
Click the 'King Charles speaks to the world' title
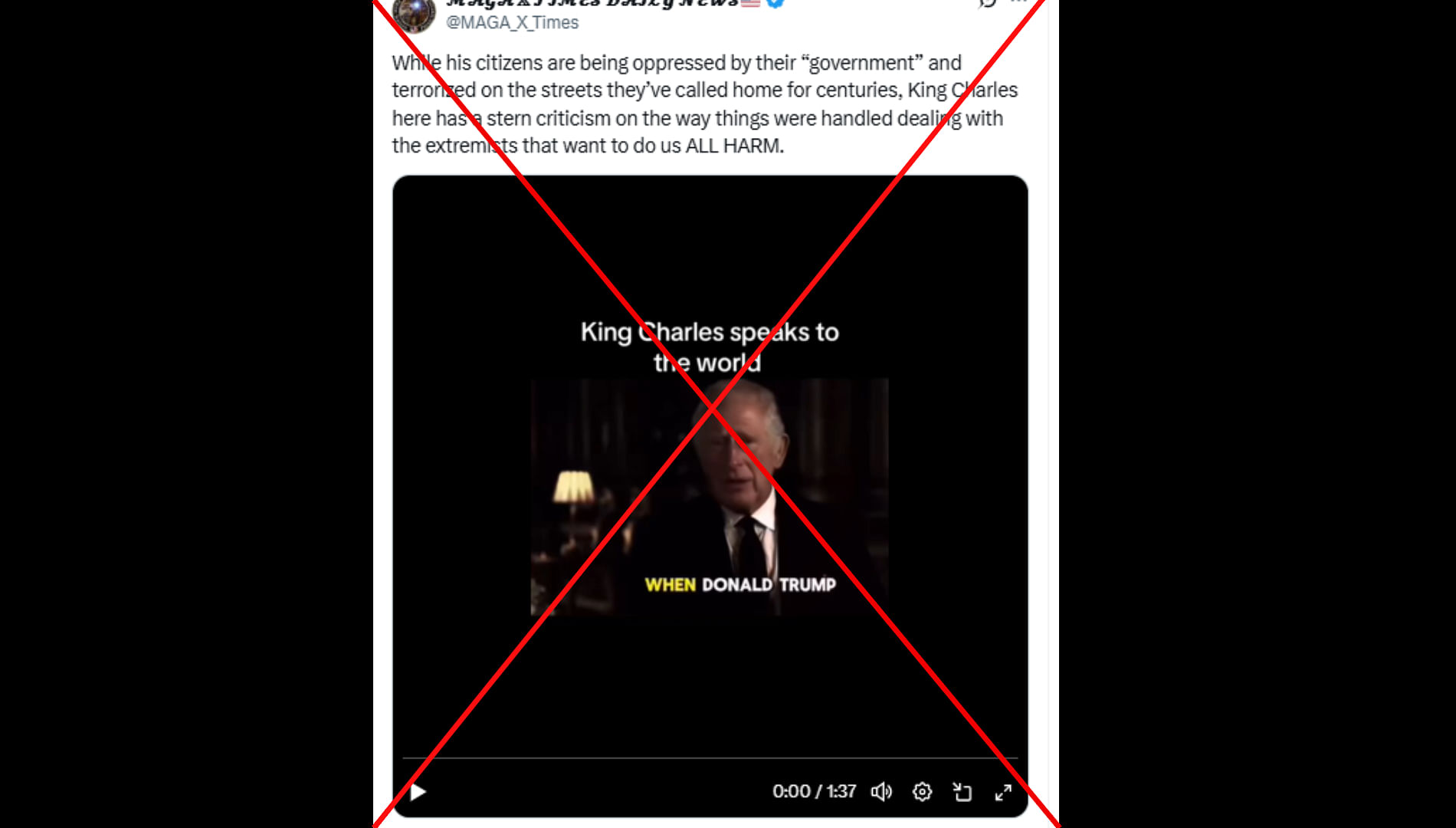(x=710, y=347)
